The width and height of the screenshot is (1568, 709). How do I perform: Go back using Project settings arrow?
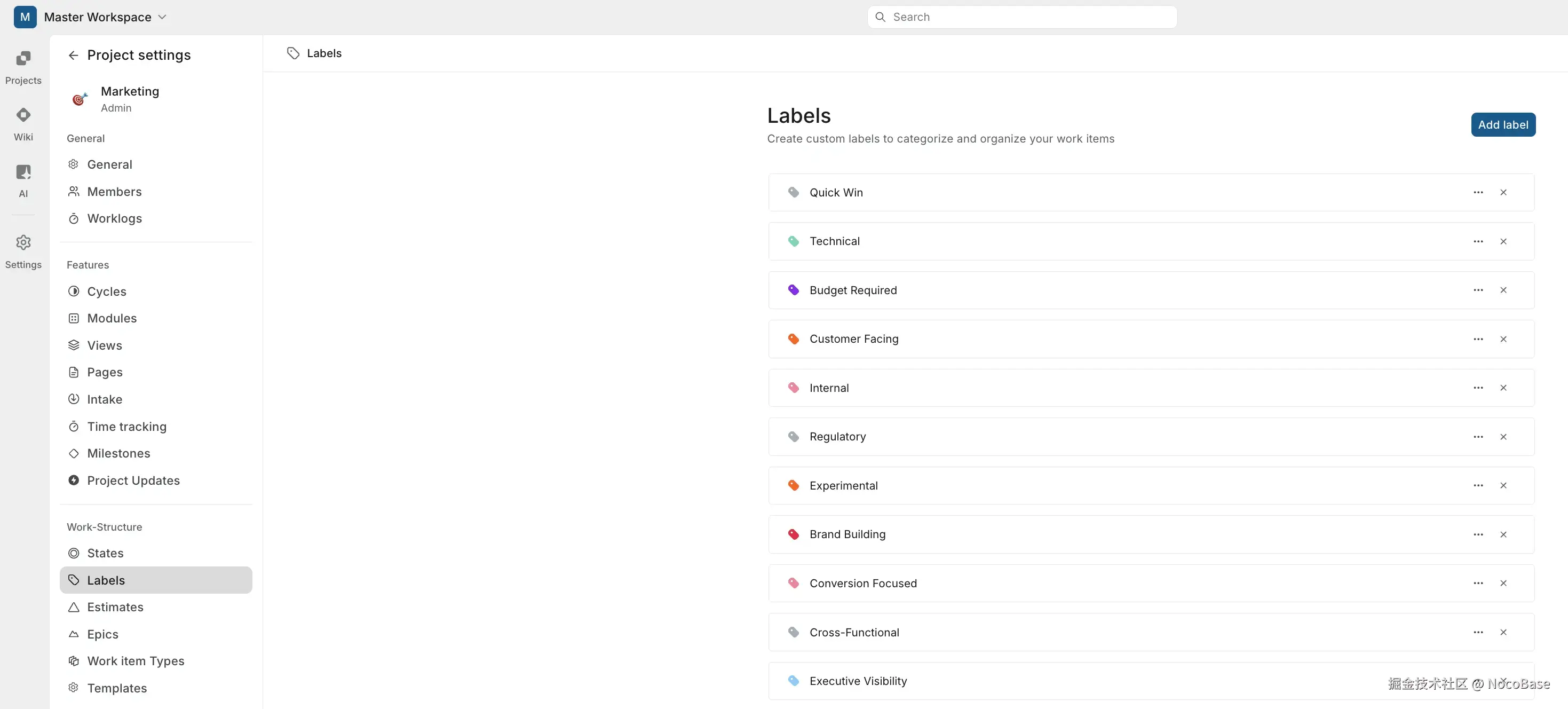coord(73,56)
